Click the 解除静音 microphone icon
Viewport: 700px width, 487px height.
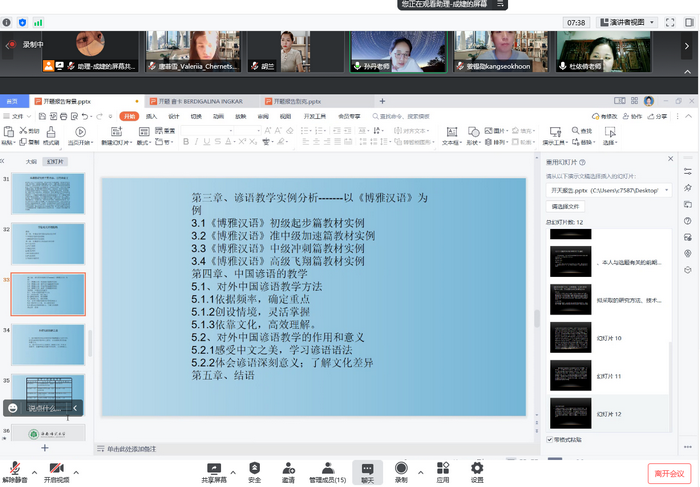(x=14, y=468)
